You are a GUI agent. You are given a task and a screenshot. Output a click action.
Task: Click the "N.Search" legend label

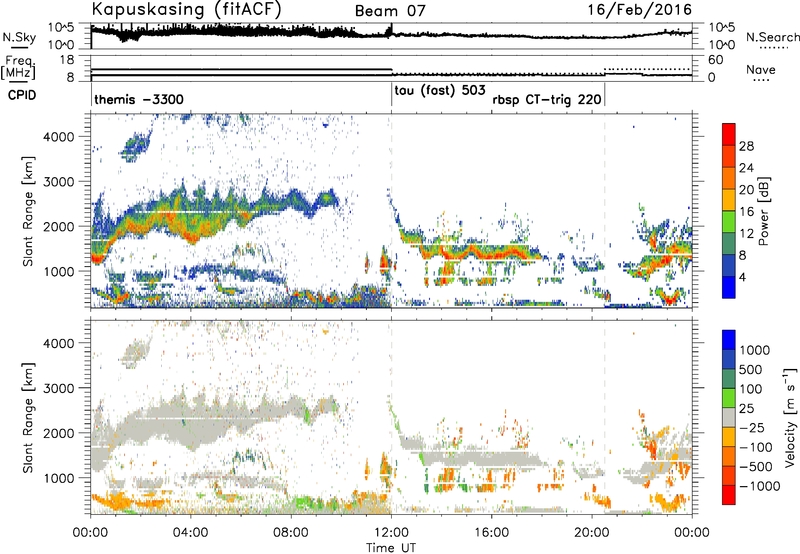click(x=773, y=37)
